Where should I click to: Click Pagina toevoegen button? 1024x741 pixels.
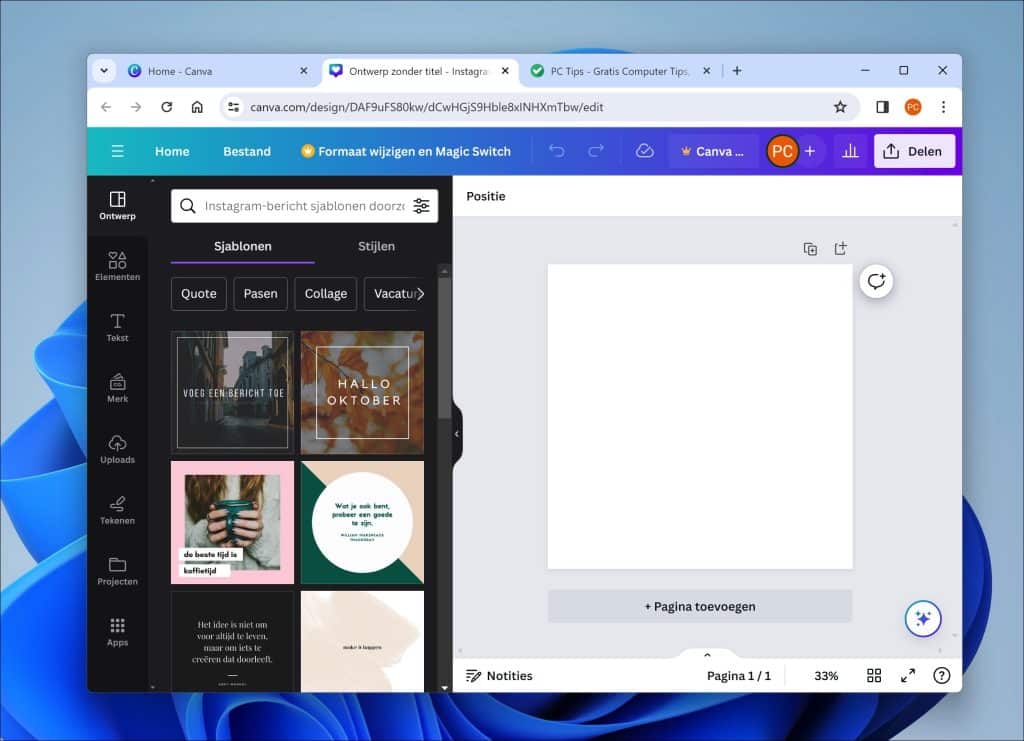tap(700, 607)
